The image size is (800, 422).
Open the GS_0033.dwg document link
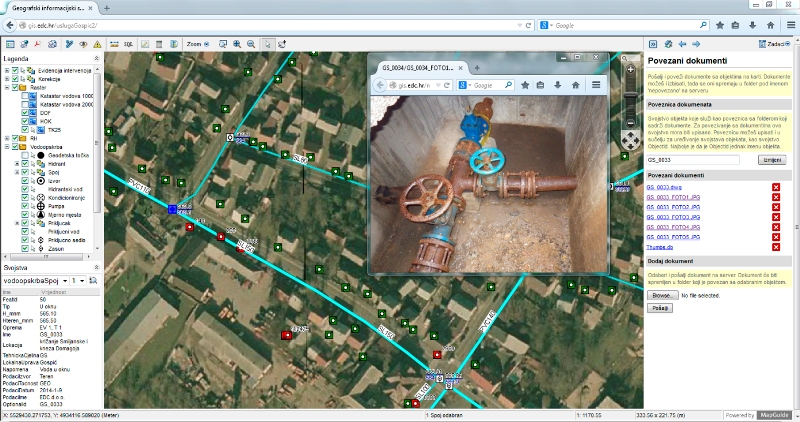coord(664,187)
